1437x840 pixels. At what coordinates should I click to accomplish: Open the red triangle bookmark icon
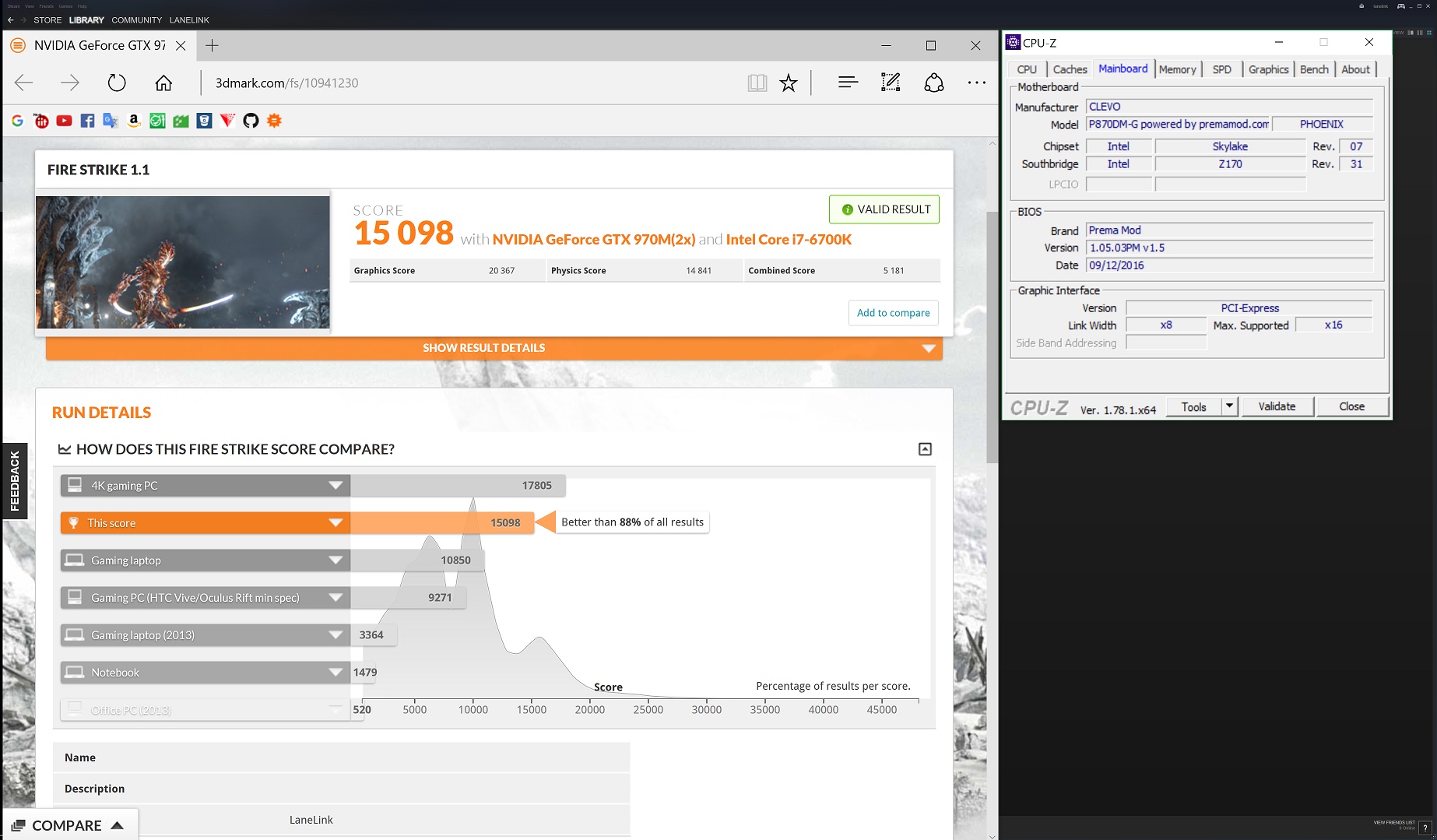tap(227, 121)
